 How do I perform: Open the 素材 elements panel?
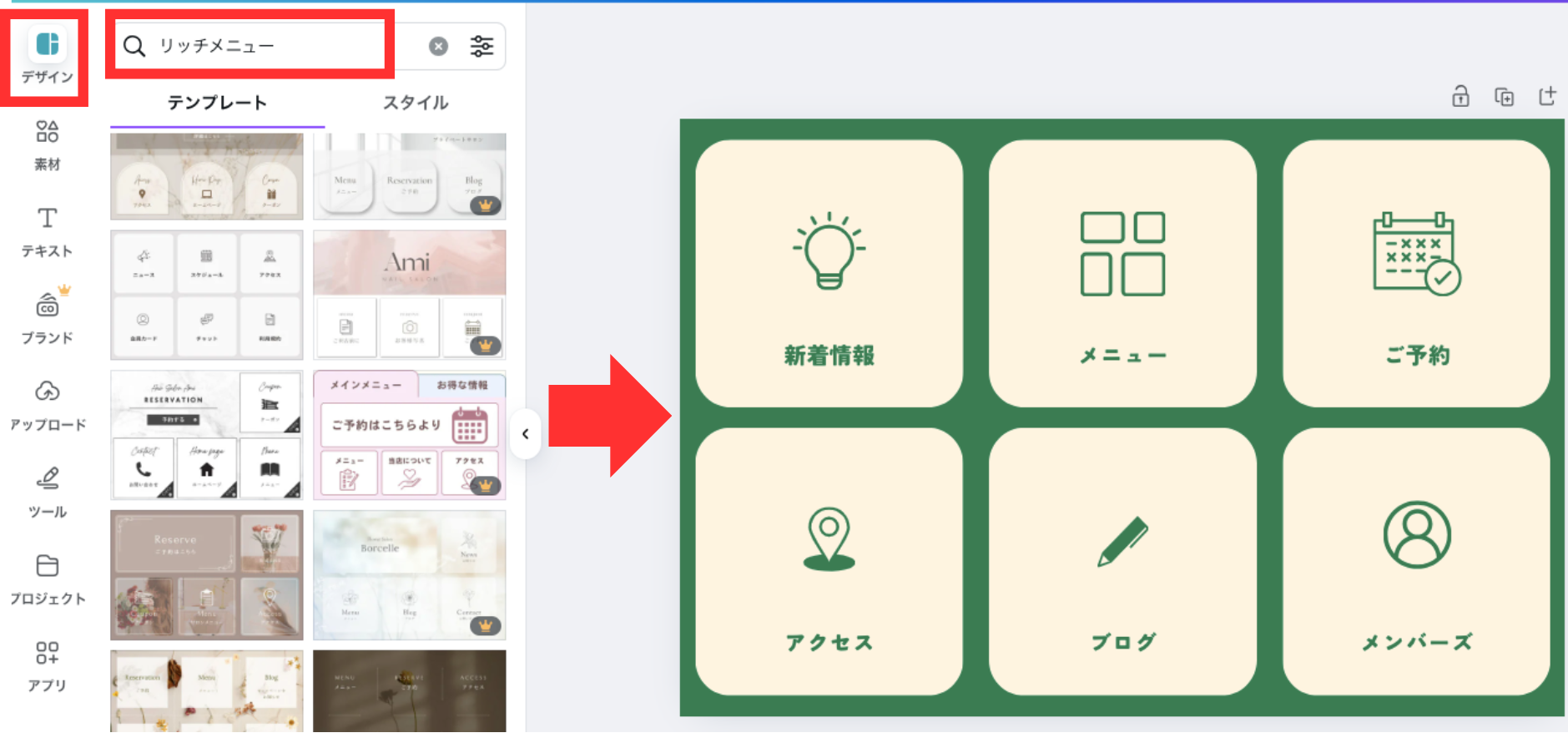pos(47,146)
